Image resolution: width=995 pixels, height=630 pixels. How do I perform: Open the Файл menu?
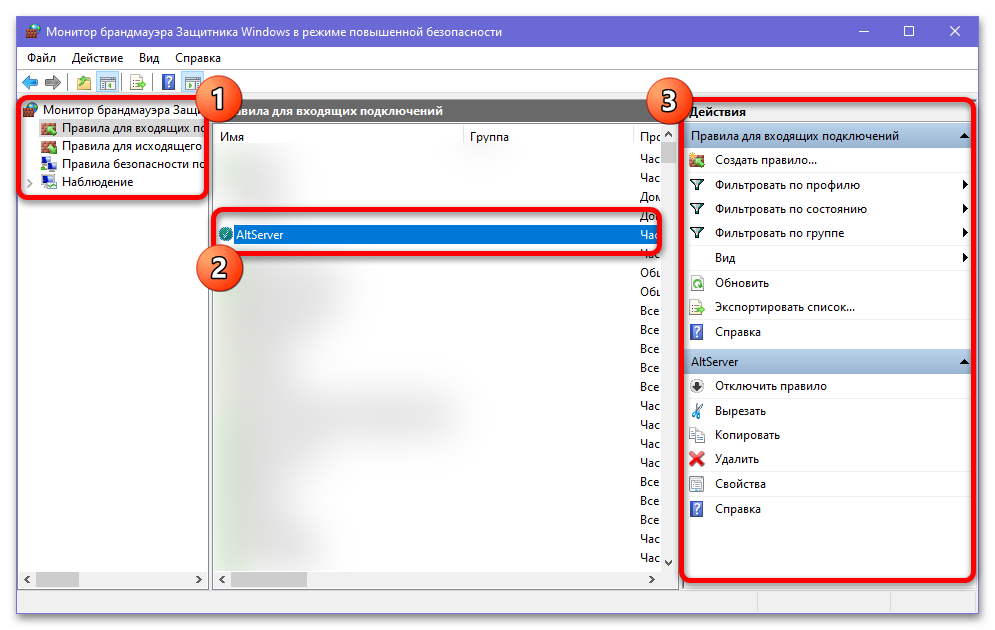(x=41, y=58)
